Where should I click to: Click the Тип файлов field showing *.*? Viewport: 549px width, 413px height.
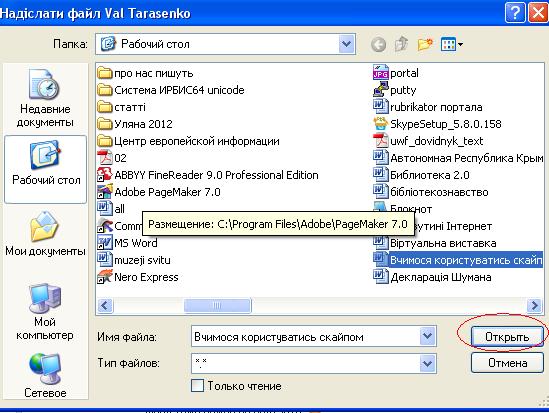pyautogui.click(x=306, y=363)
